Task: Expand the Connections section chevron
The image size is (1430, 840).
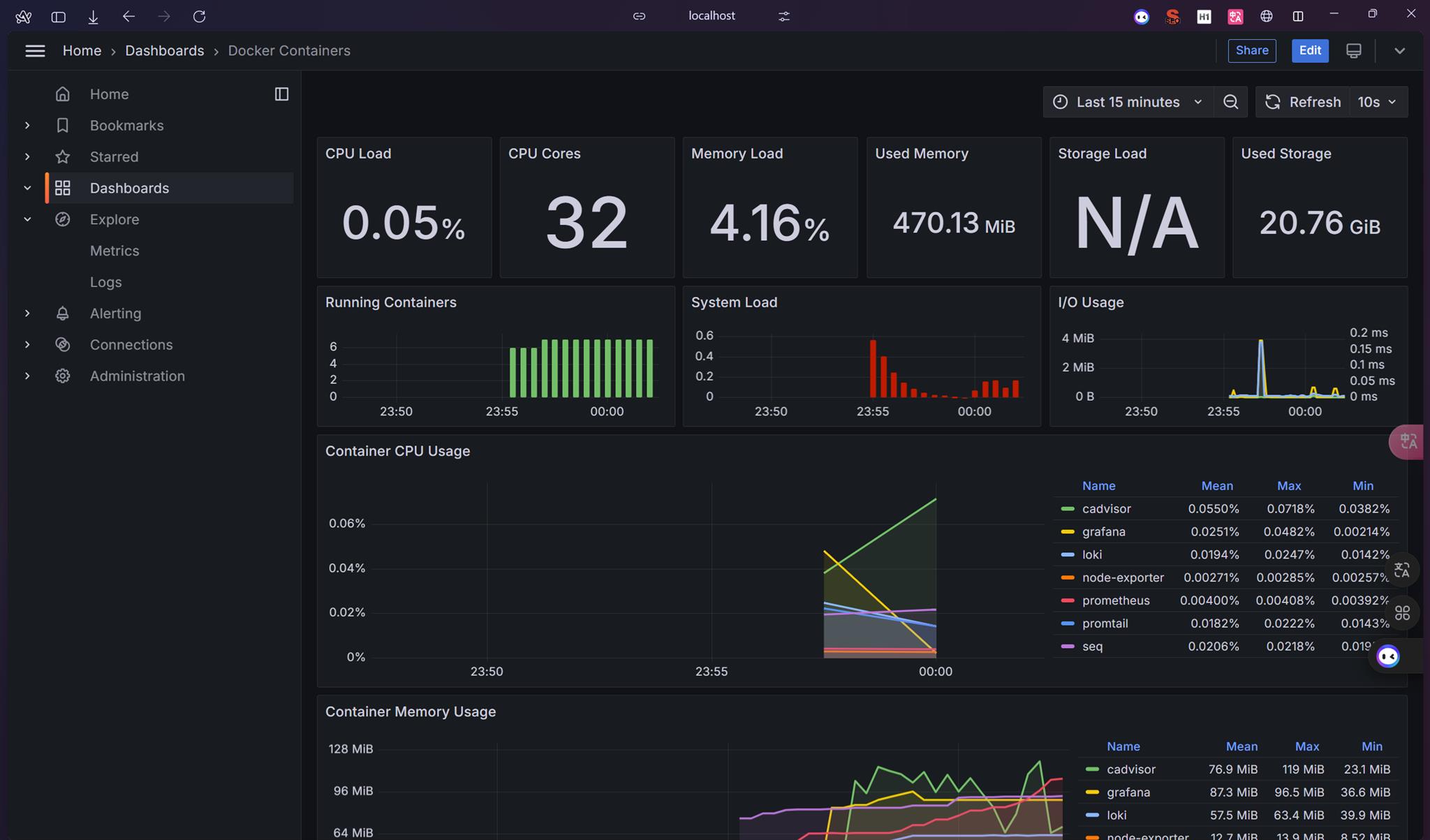Action: [x=27, y=345]
